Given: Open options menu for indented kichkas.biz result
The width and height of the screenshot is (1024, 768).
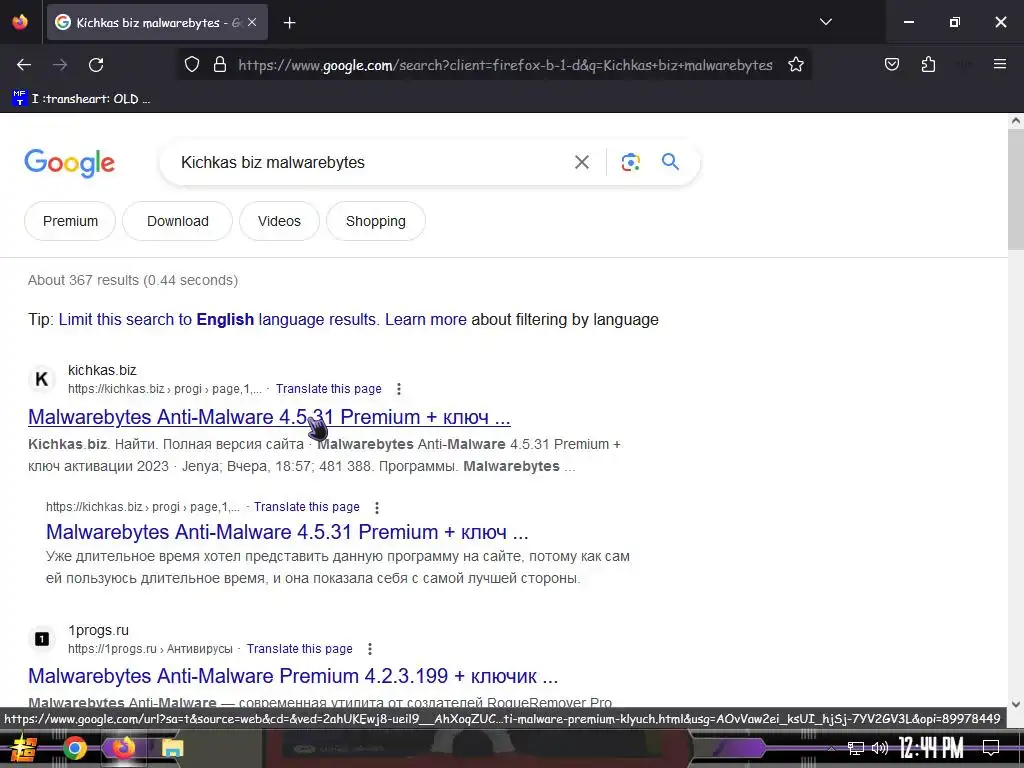Looking at the screenshot, I should coord(377,507).
